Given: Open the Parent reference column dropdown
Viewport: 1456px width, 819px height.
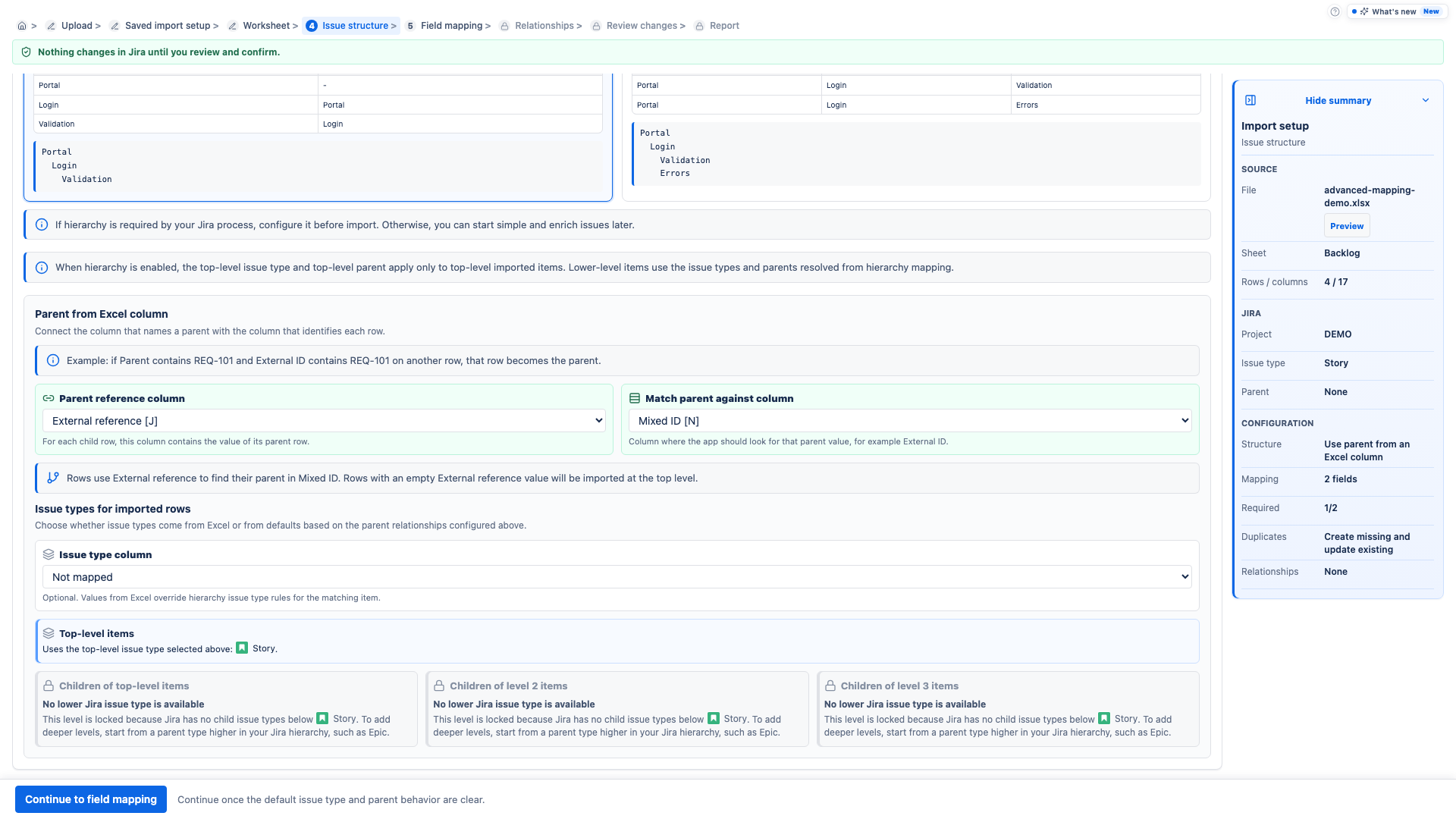Looking at the screenshot, I should point(324,421).
